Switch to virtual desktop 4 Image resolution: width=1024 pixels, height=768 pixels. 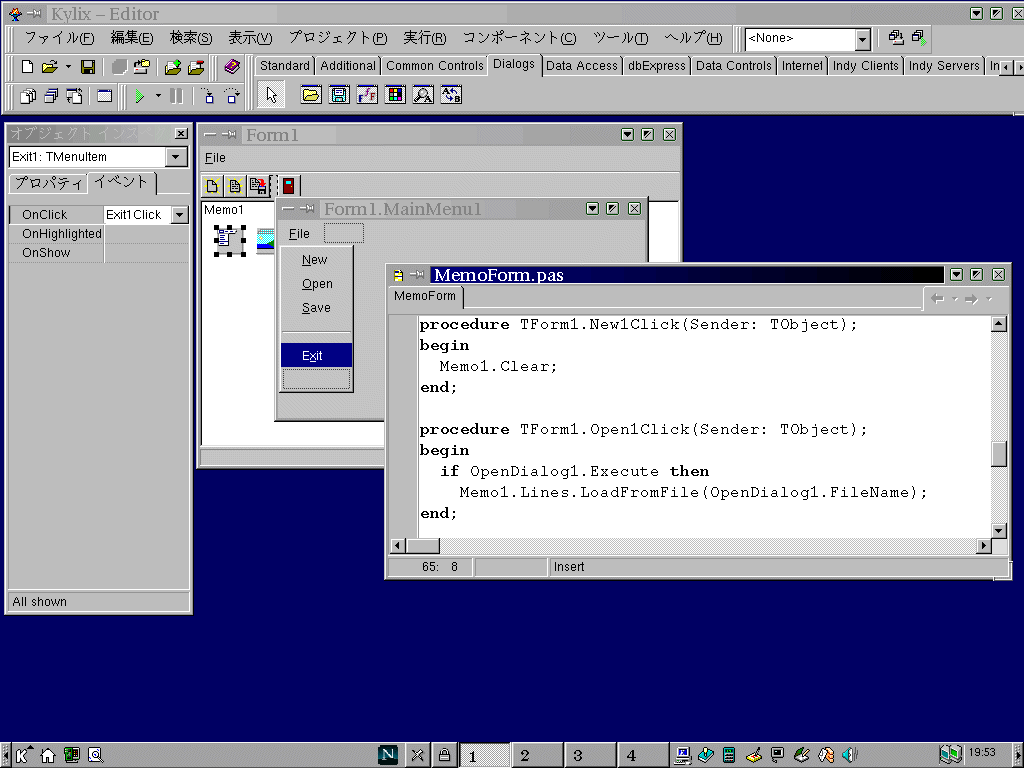(643, 756)
